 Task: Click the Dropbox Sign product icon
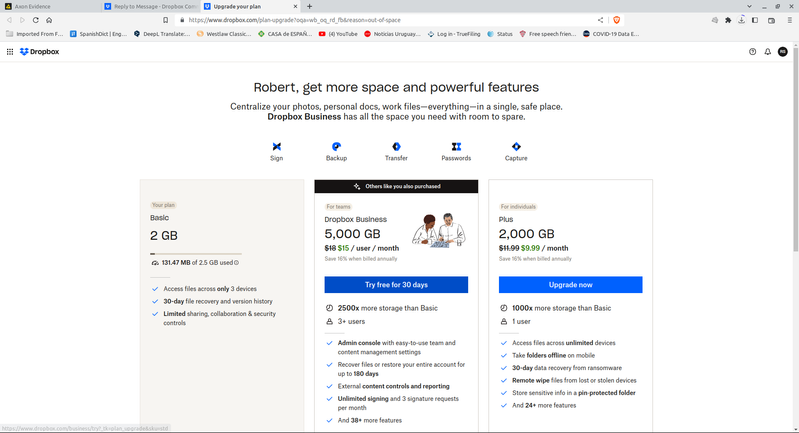(277, 147)
